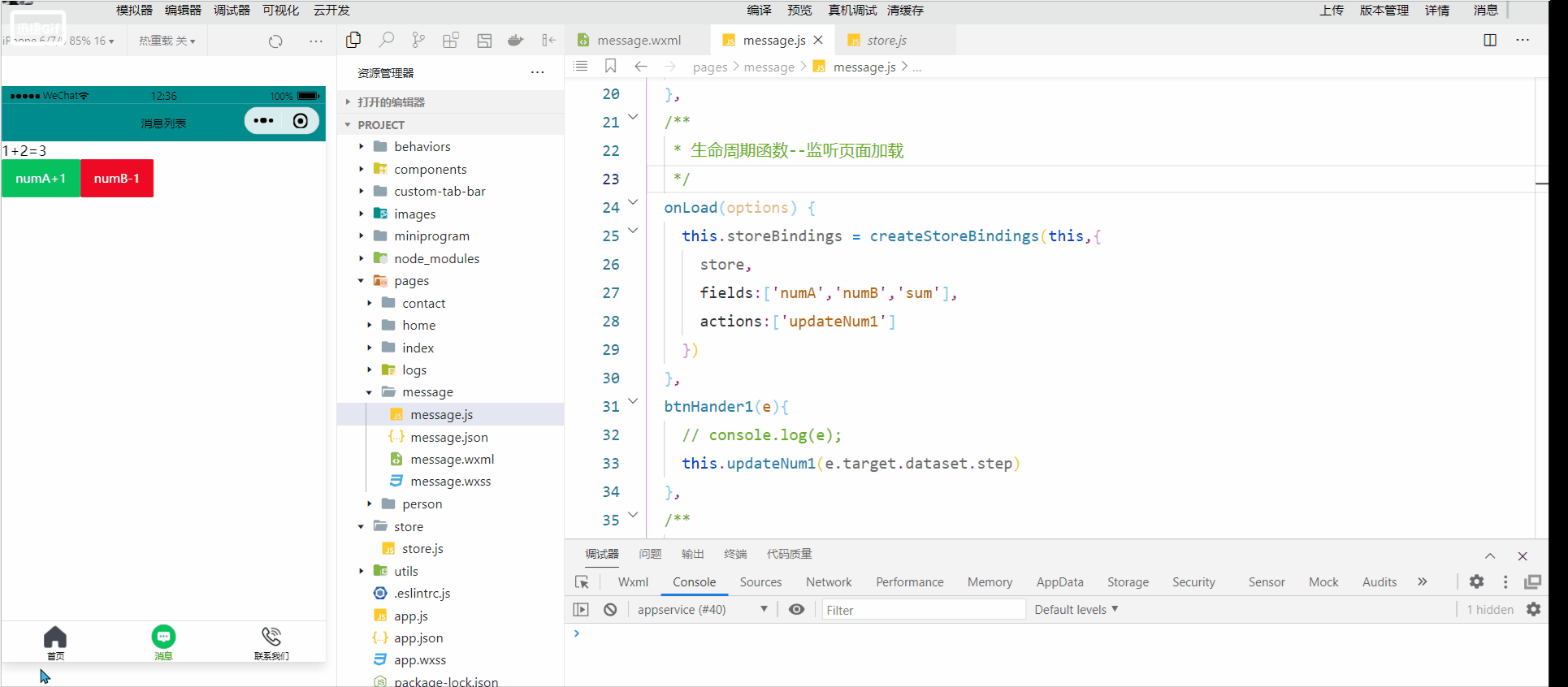Select the element inspector picker icon
Viewport: 1568px width, 687px height.
tap(582, 581)
